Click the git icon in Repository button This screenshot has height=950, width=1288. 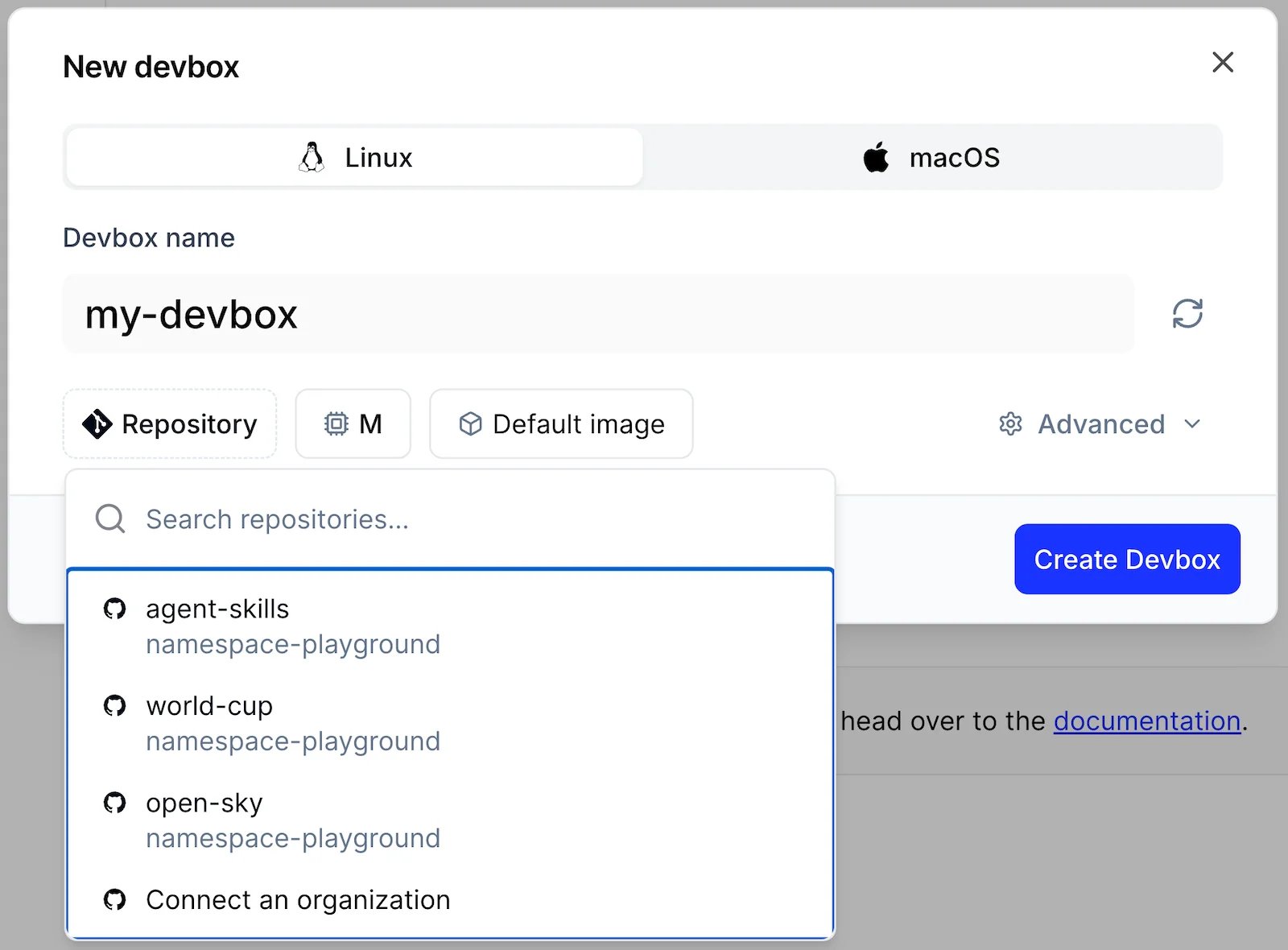tap(97, 423)
